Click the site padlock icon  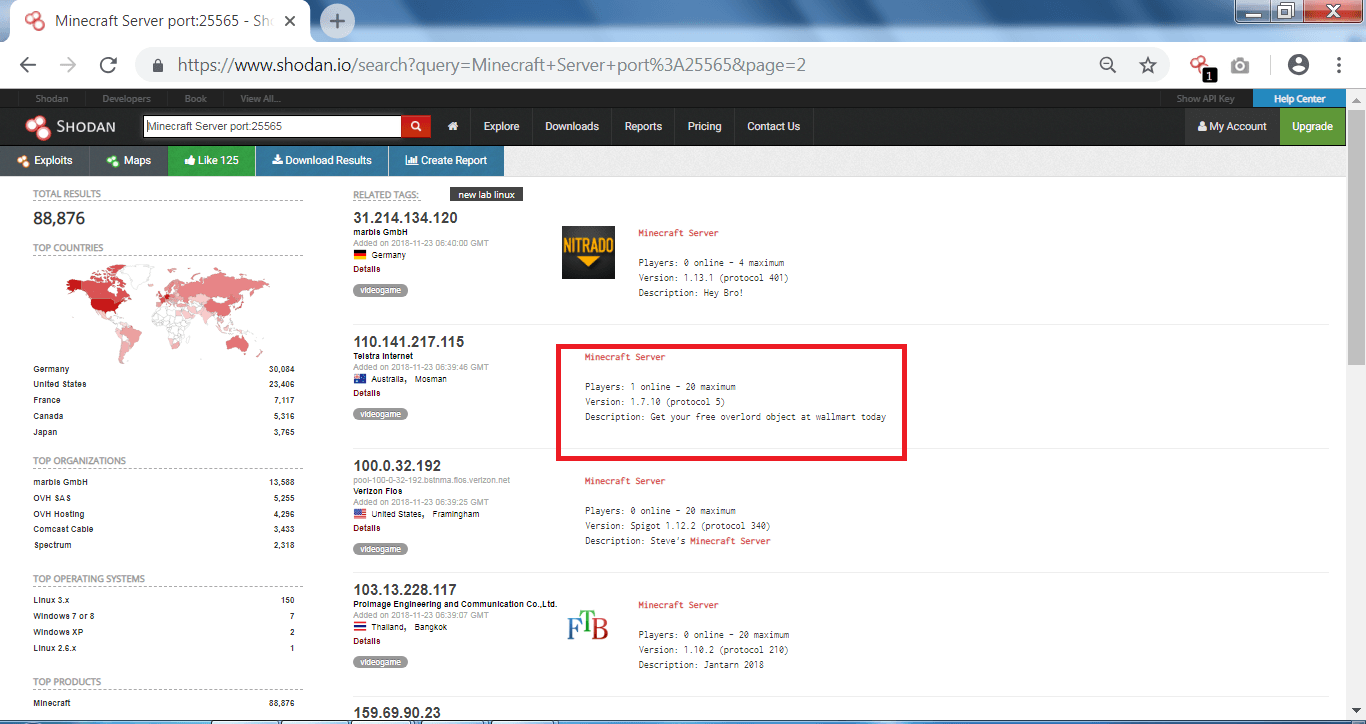(x=157, y=65)
